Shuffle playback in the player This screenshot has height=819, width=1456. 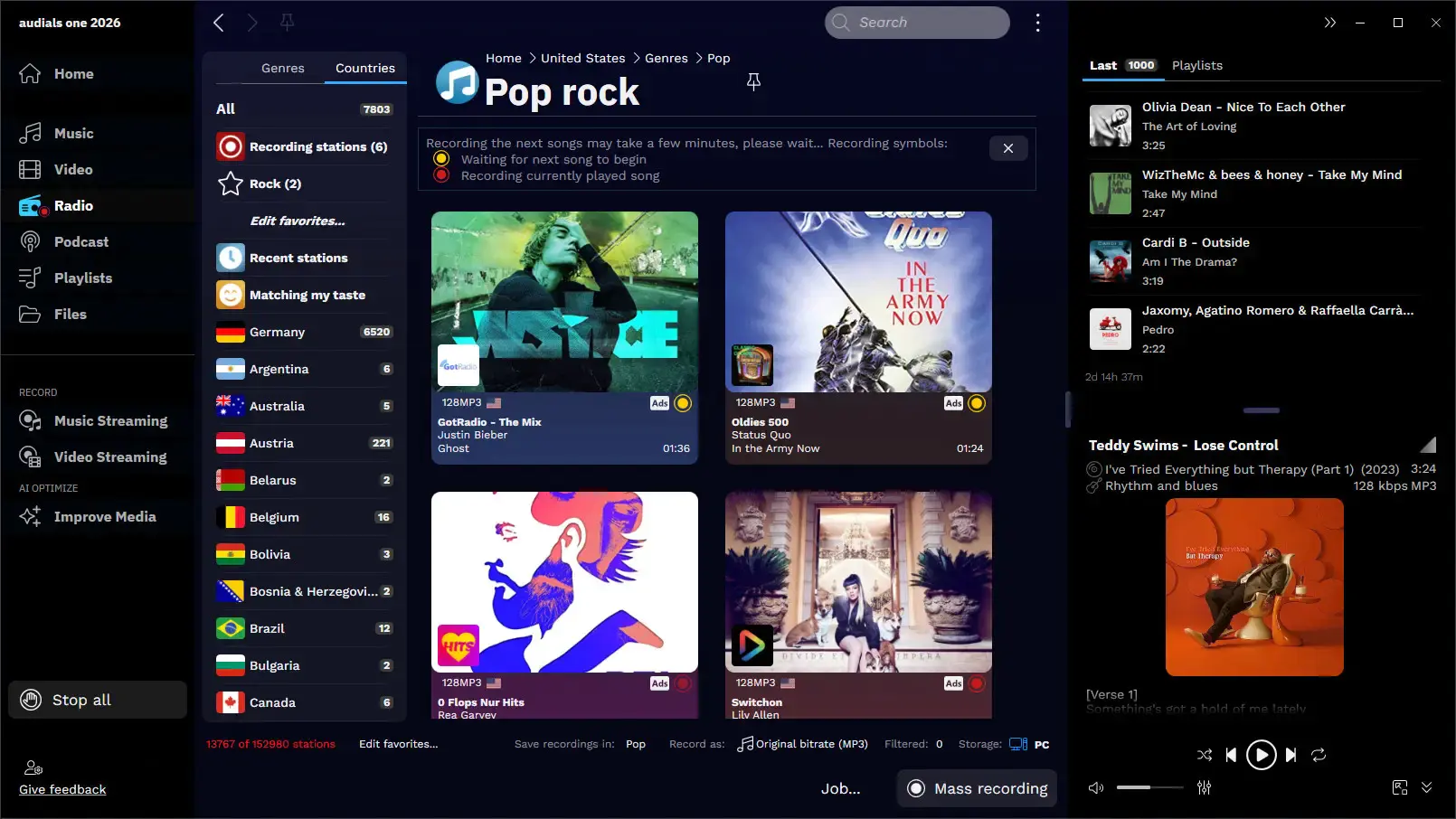click(1203, 755)
